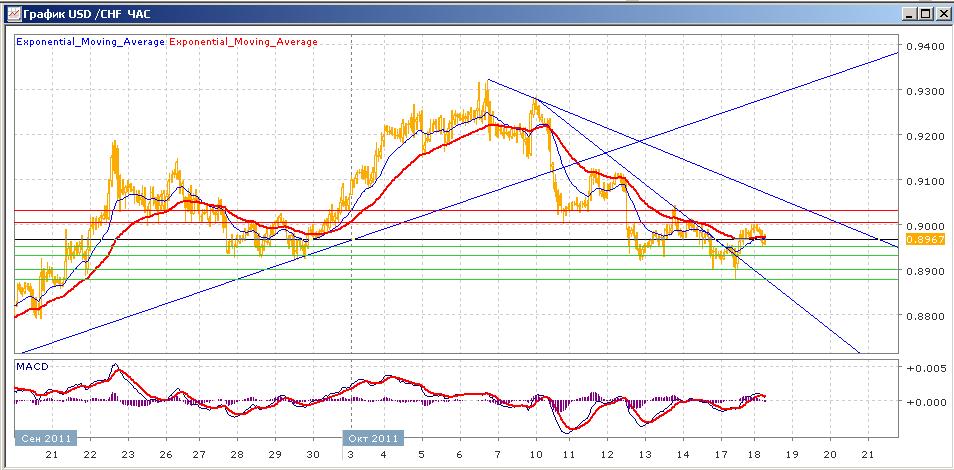Click date 19 on the time axis
Screen dimensions: 954x470
[x=793, y=455]
